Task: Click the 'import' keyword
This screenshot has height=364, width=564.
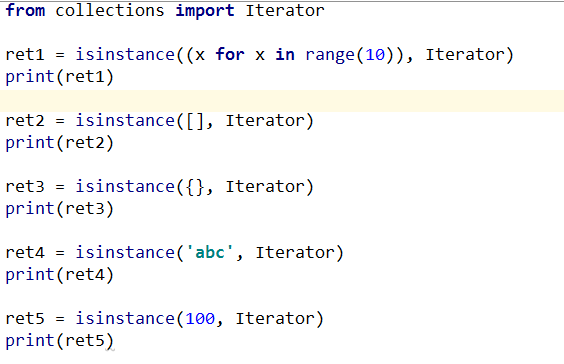Action: coord(205,11)
